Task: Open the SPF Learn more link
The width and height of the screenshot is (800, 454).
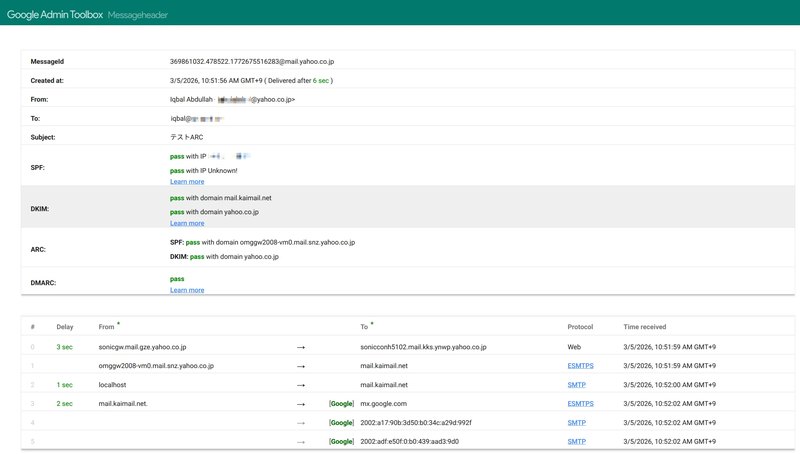Action: [x=187, y=182]
